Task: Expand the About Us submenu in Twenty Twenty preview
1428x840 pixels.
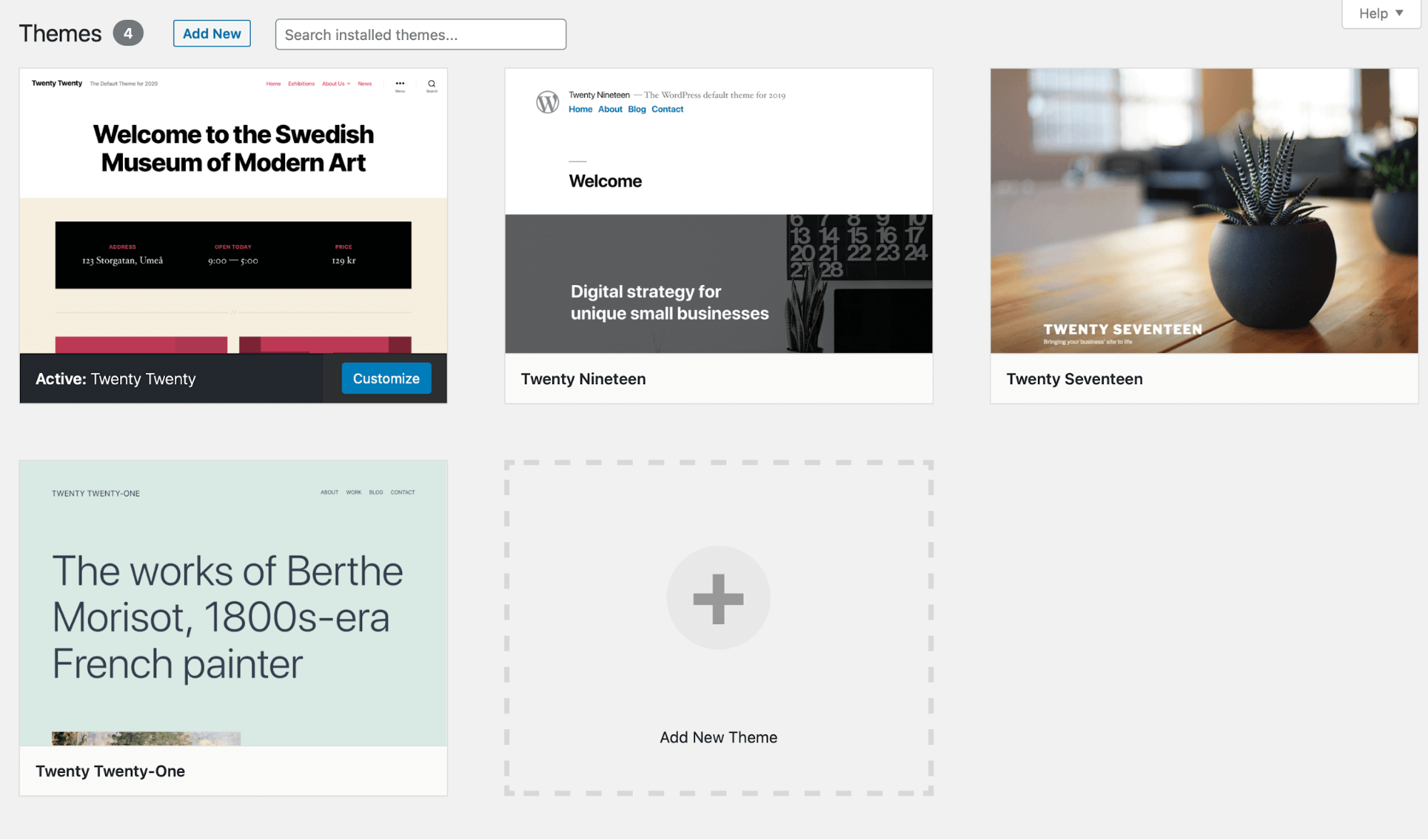Action: (334, 84)
